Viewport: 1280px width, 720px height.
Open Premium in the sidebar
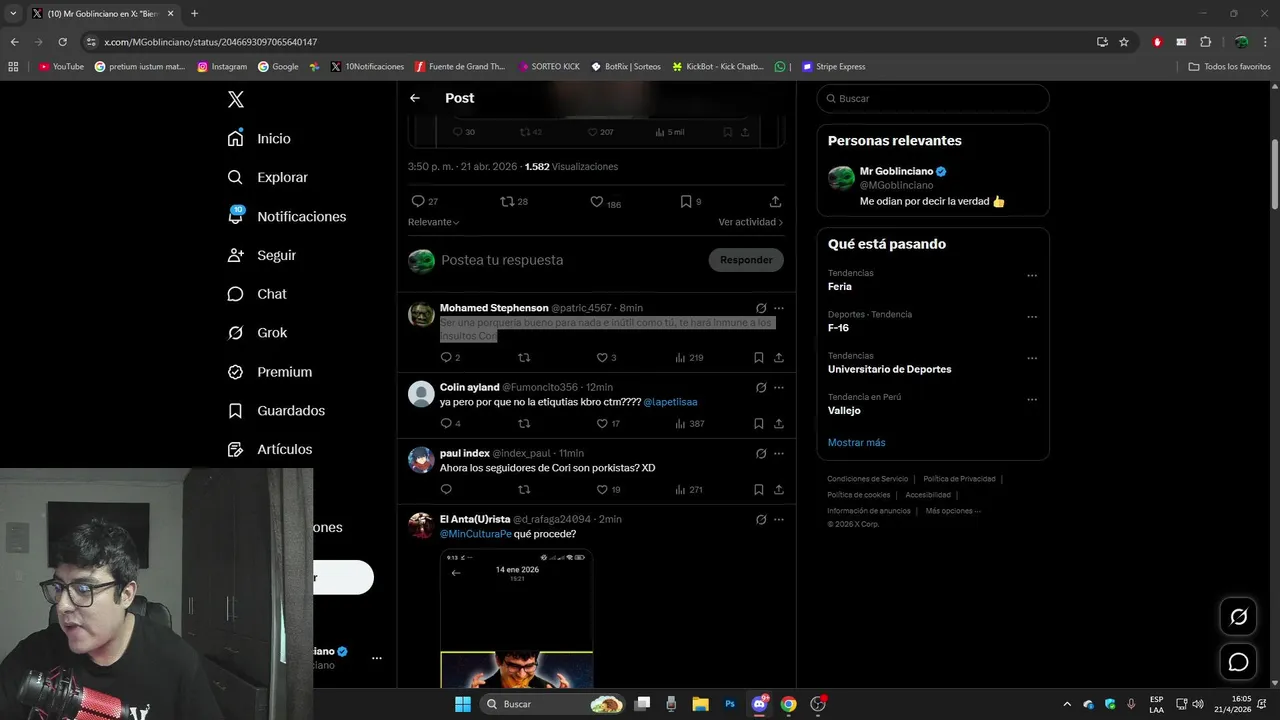pyautogui.click(x=270, y=372)
